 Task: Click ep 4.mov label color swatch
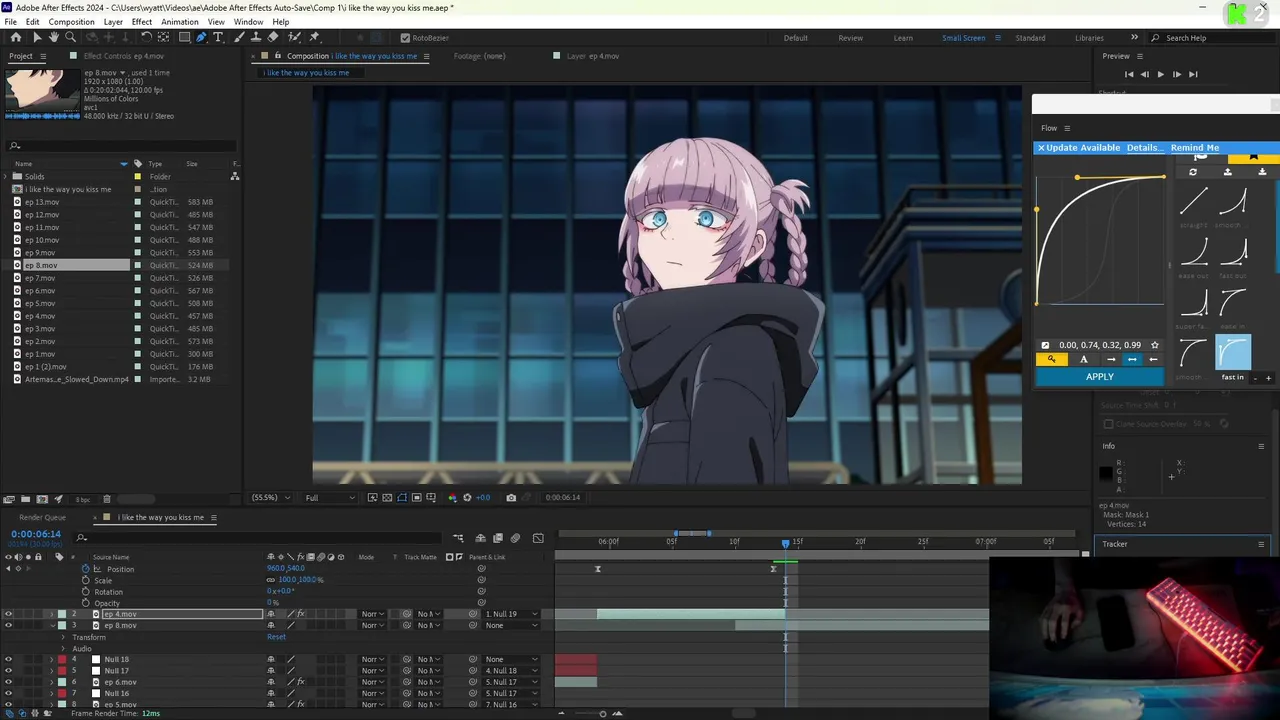point(62,614)
